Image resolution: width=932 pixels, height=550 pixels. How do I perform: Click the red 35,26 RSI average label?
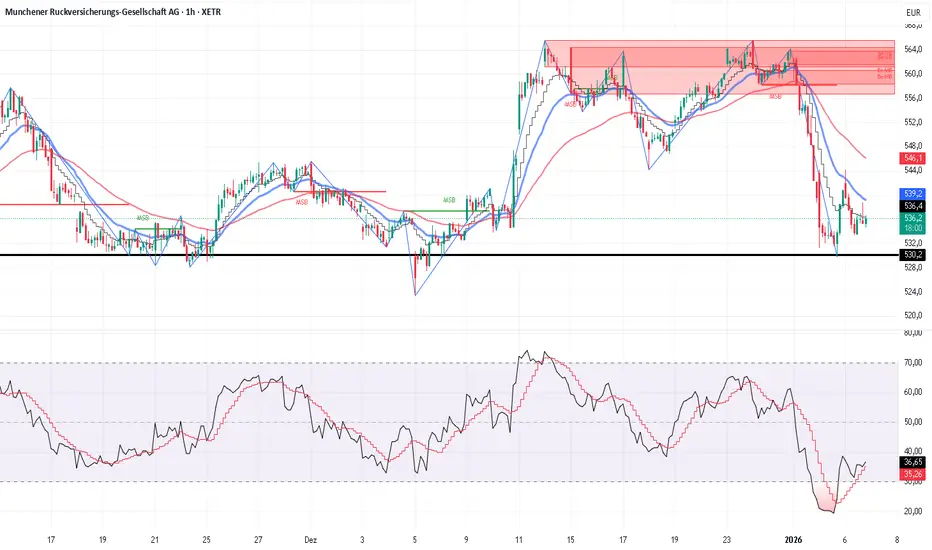[x=913, y=474]
